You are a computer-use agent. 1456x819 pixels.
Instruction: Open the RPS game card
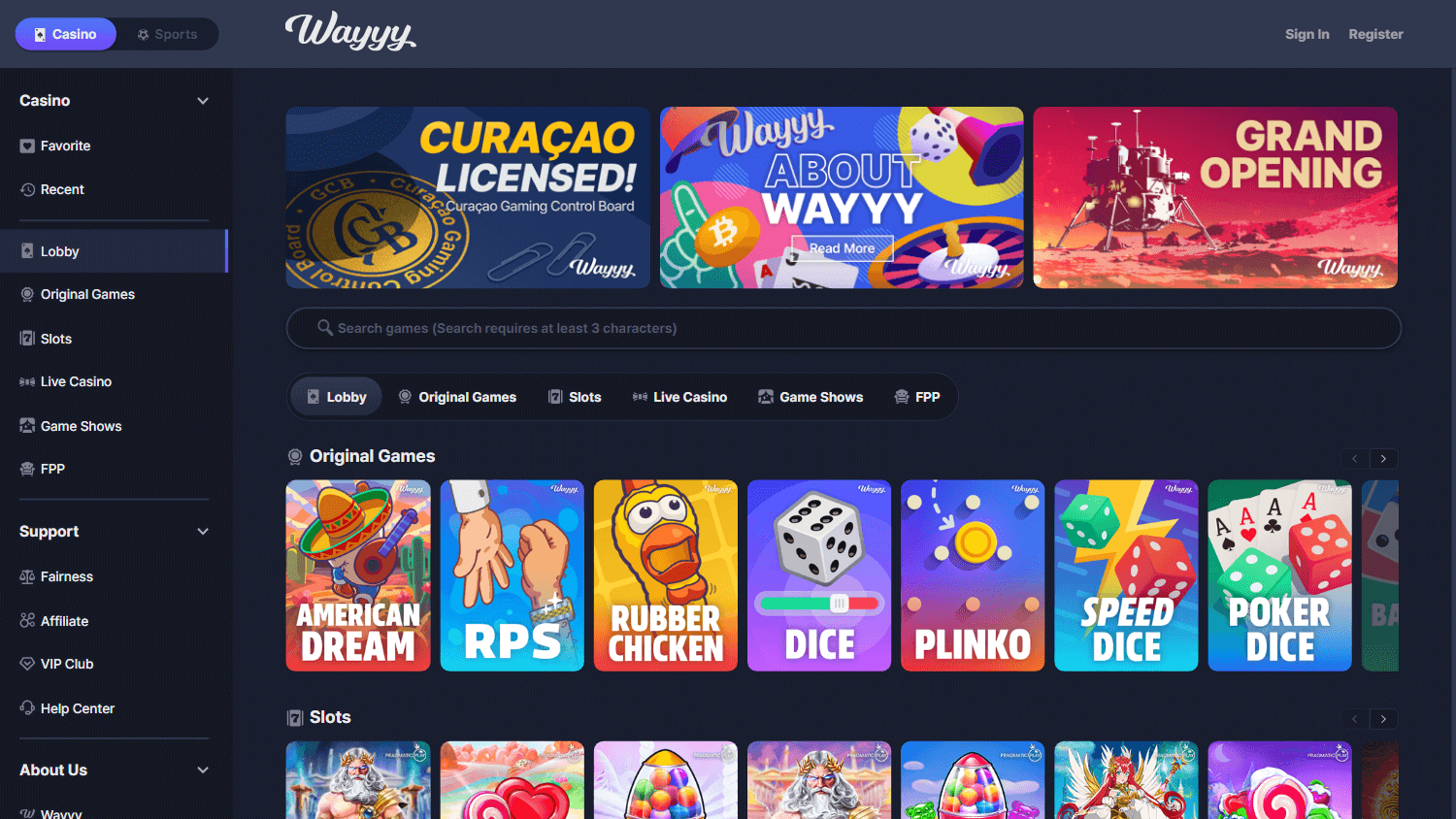(512, 575)
